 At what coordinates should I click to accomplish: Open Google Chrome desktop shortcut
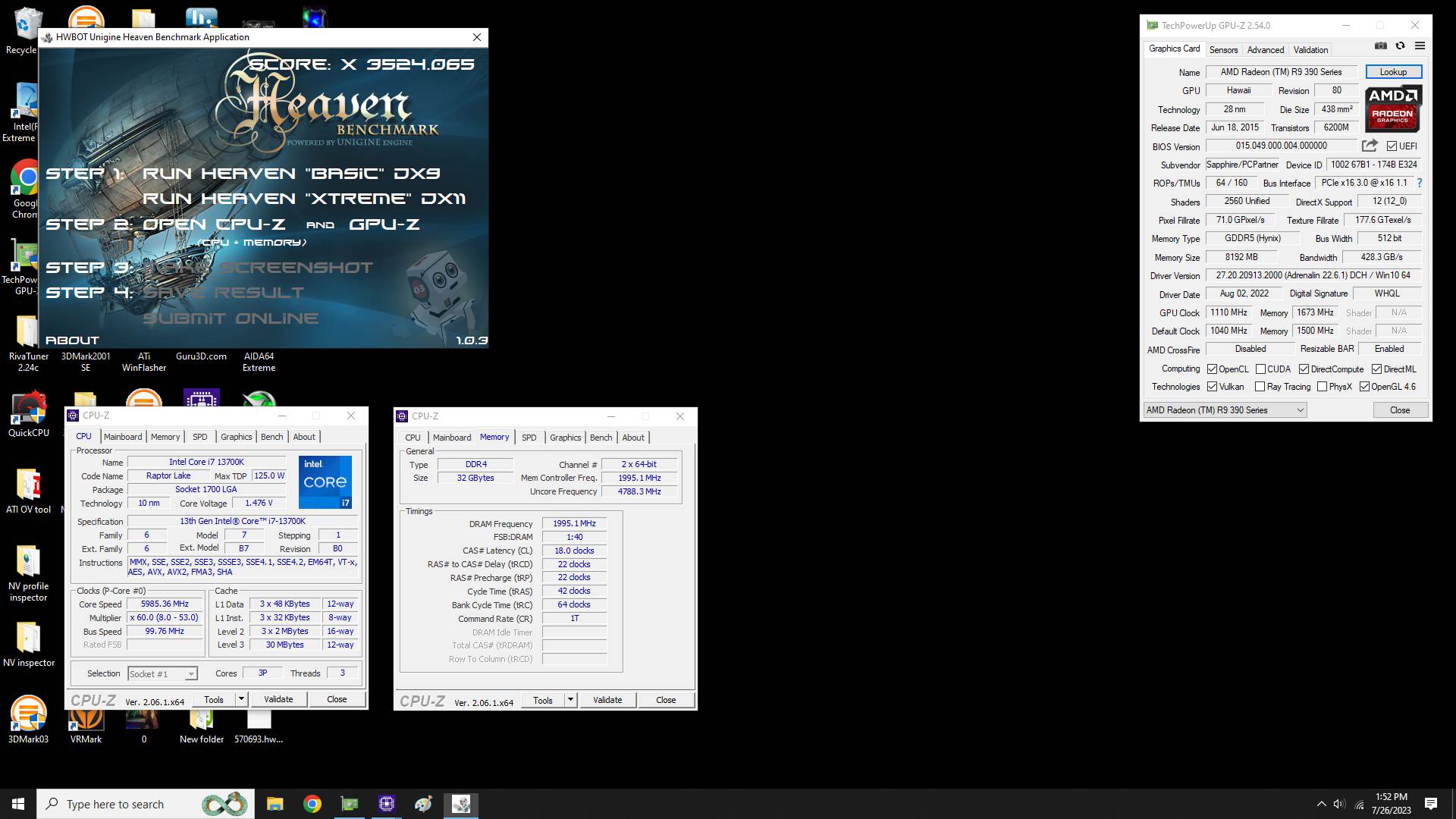point(26,190)
